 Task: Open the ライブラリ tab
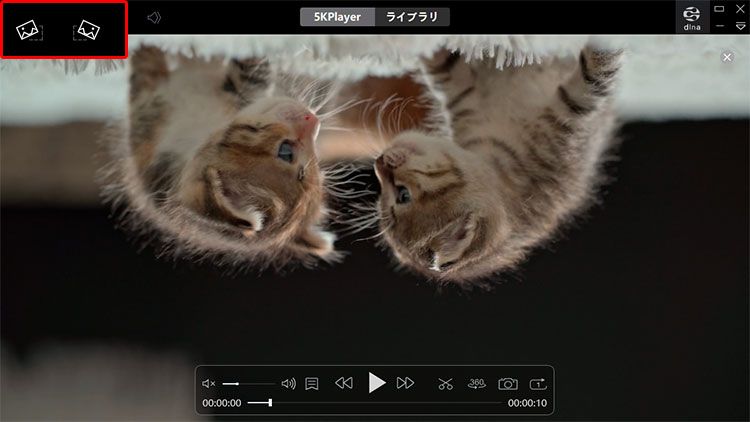click(x=412, y=17)
